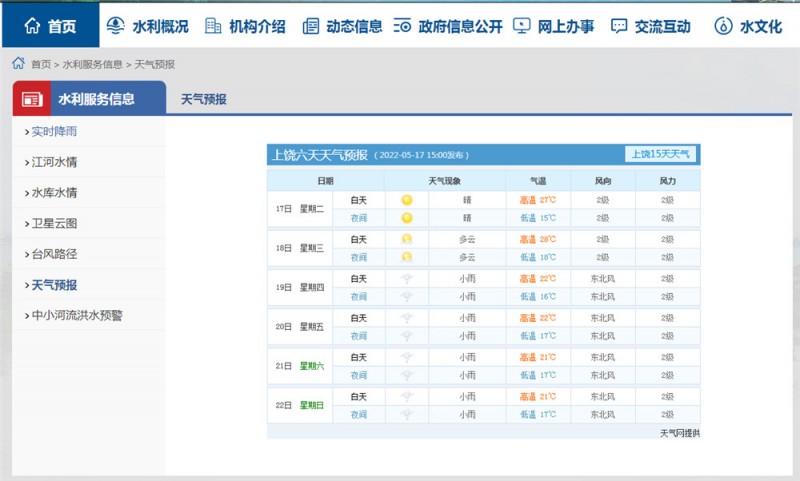The width and height of the screenshot is (800, 481).
Task: Click the rain icon for 22日 白天
Action: tap(407, 396)
